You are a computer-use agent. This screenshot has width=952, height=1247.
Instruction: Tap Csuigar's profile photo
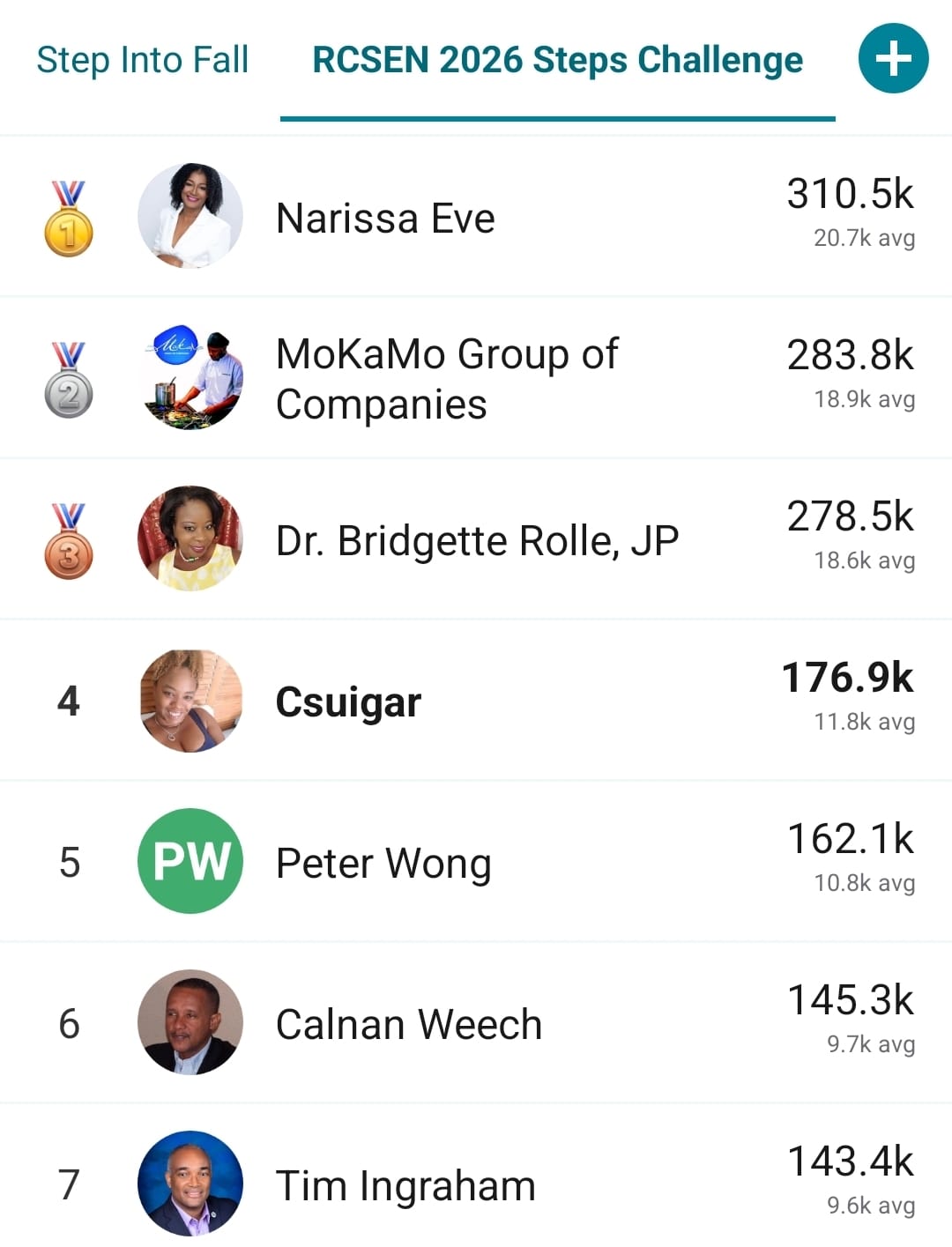coord(190,701)
